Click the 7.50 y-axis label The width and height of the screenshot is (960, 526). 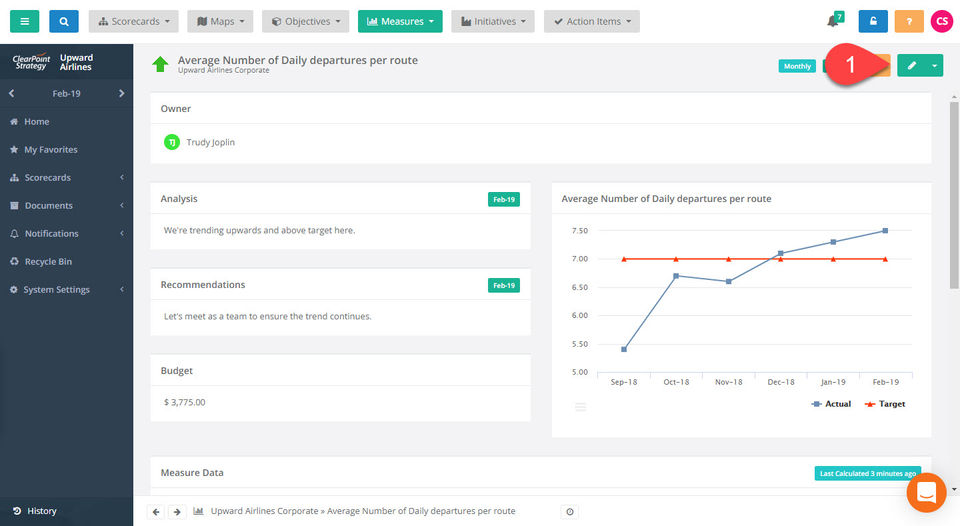[580, 231]
